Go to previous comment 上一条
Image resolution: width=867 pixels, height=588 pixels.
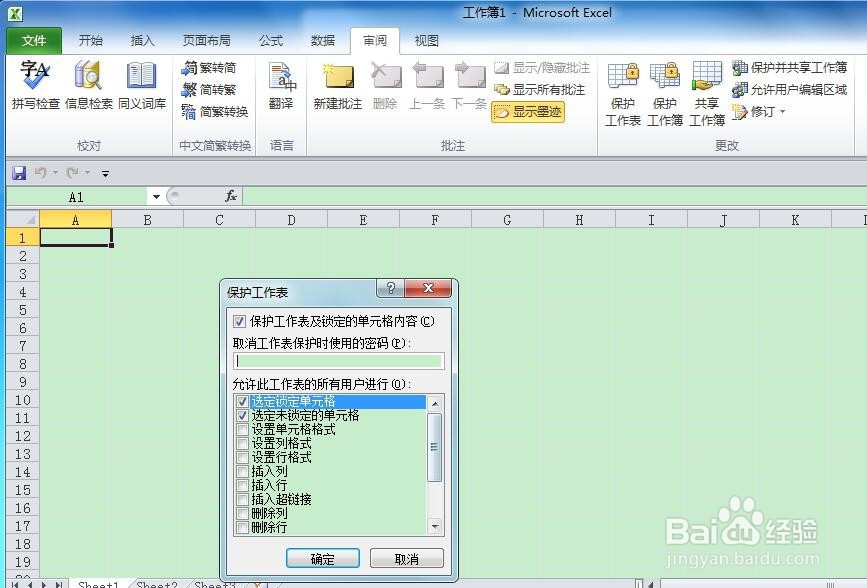(426, 86)
